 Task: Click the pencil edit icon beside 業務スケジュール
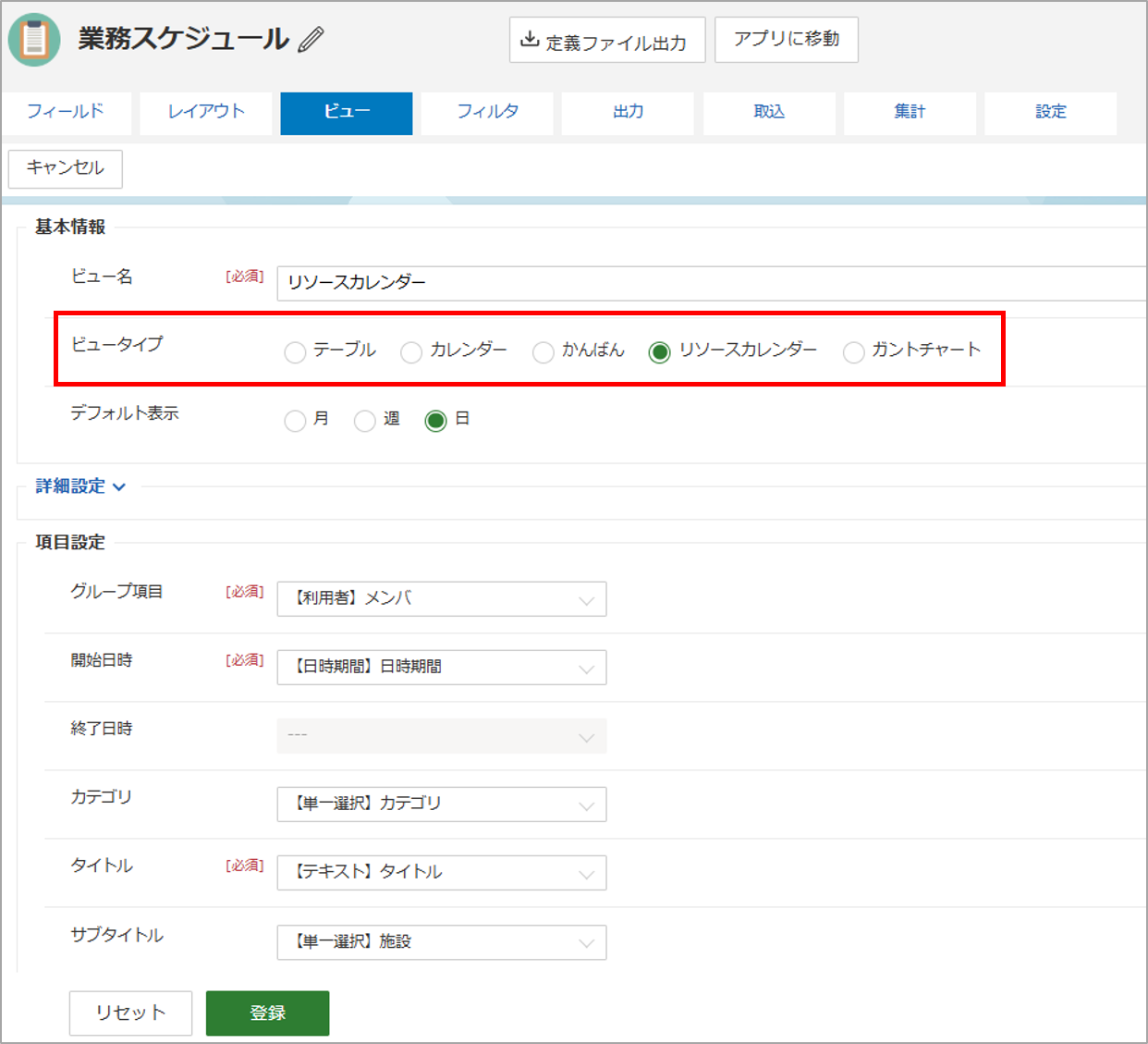(311, 40)
